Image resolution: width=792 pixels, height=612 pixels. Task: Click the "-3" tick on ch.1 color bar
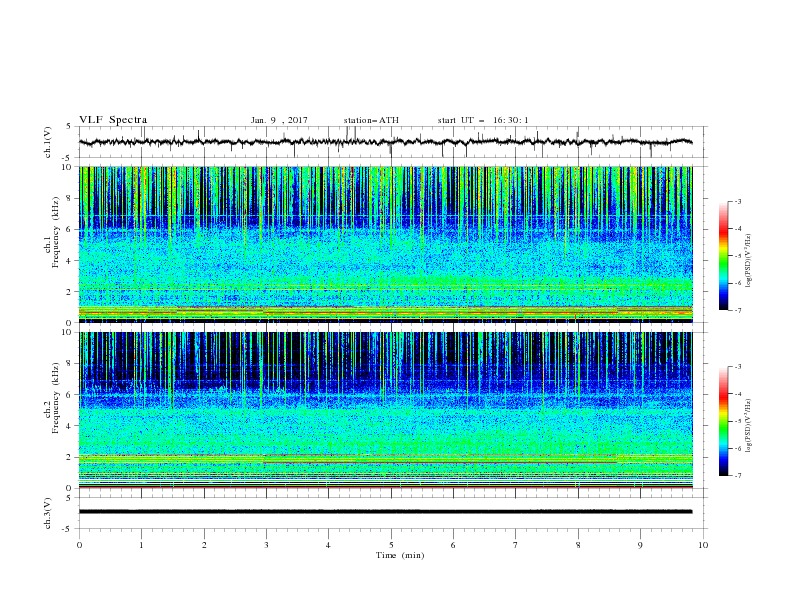pos(737,201)
